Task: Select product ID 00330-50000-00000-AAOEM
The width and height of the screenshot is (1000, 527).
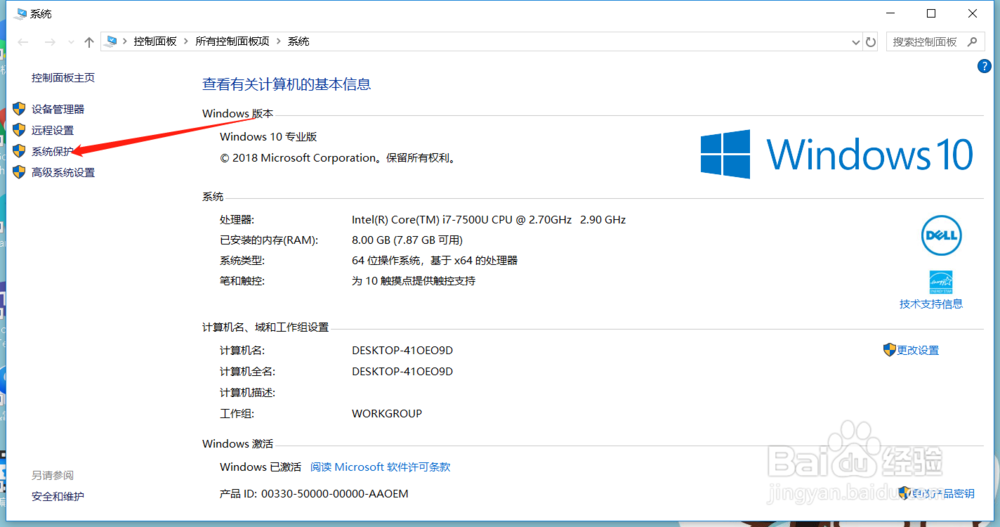Action: click(335, 494)
